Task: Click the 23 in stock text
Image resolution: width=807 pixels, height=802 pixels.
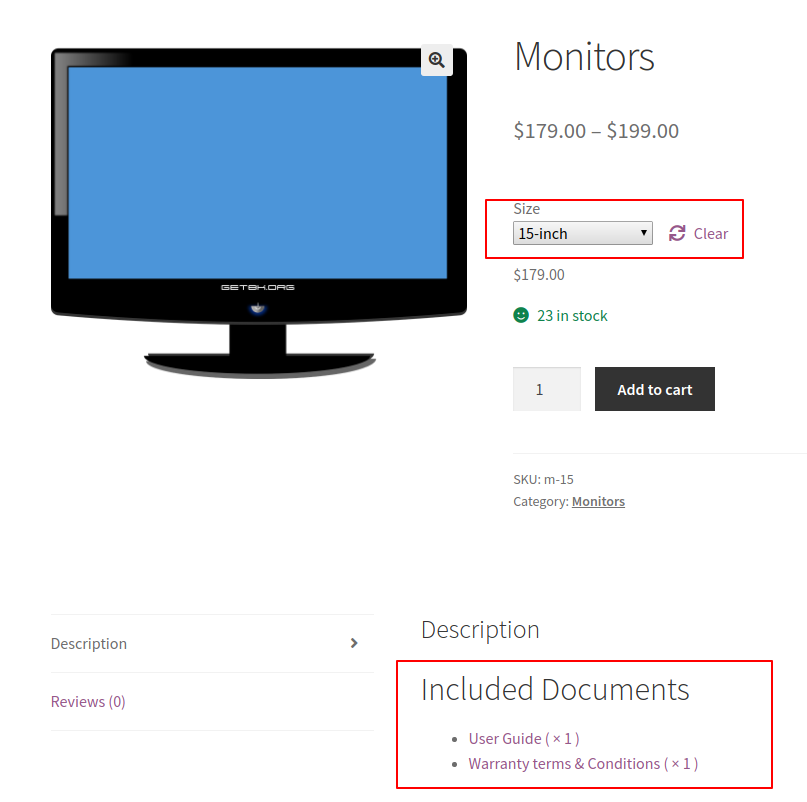Action: click(571, 315)
